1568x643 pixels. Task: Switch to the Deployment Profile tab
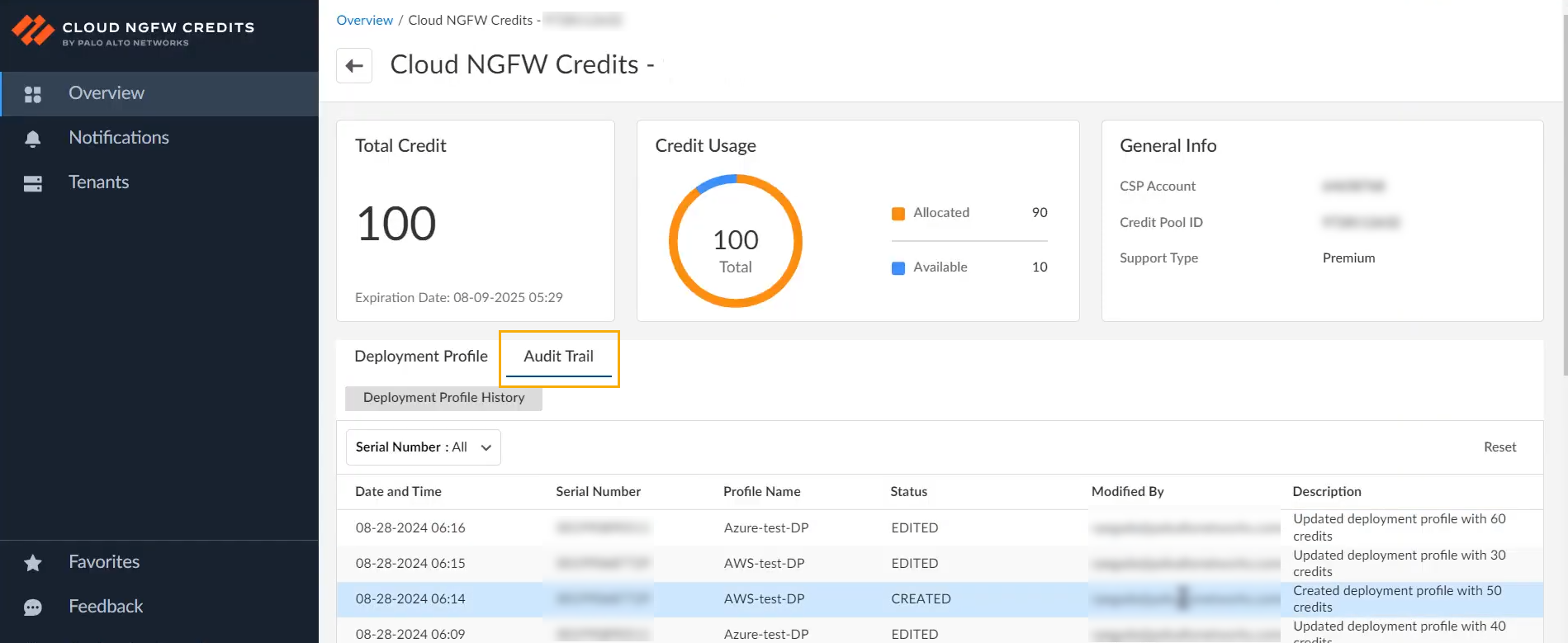pos(421,357)
